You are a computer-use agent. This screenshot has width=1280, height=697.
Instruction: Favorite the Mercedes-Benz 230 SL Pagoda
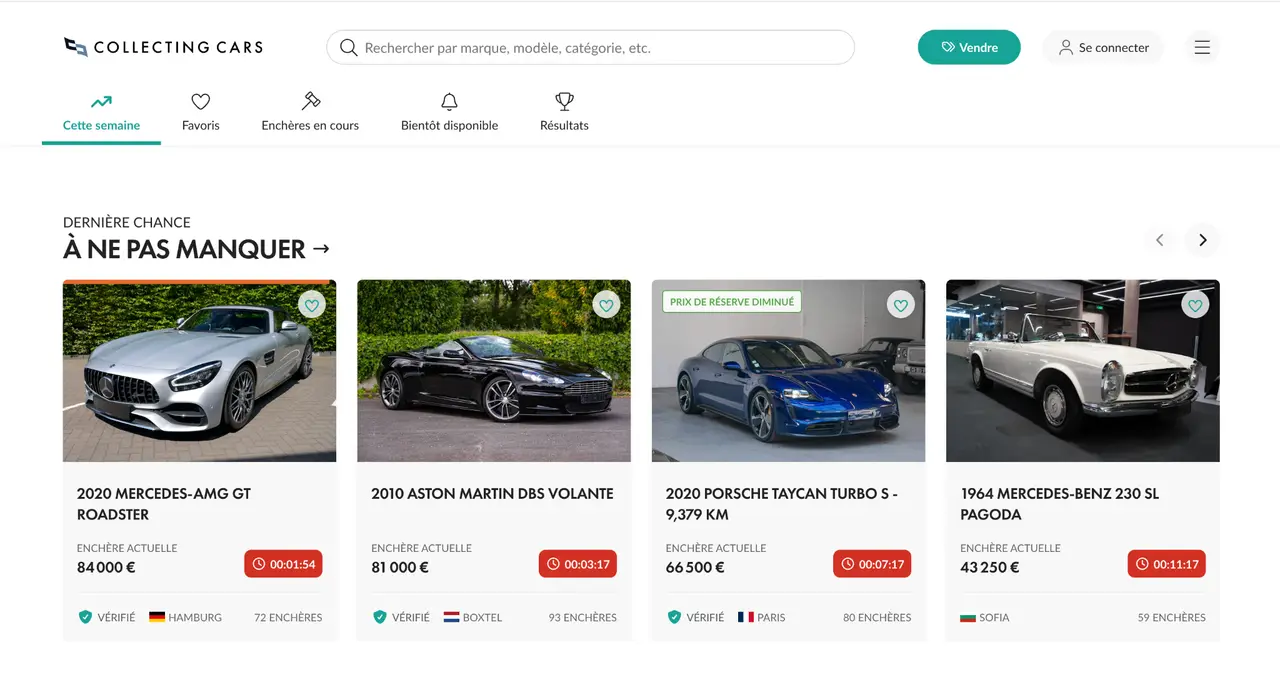click(1195, 305)
